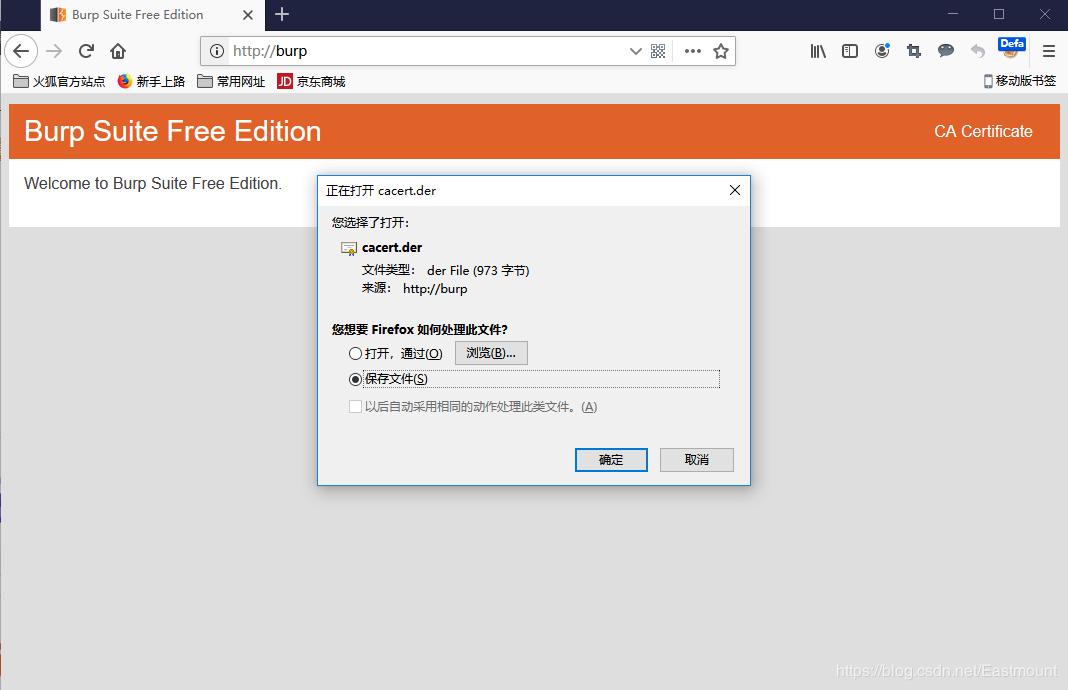1068x690 pixels.
Task: Select the 保存文件 radio option
Action: (355, 379)
